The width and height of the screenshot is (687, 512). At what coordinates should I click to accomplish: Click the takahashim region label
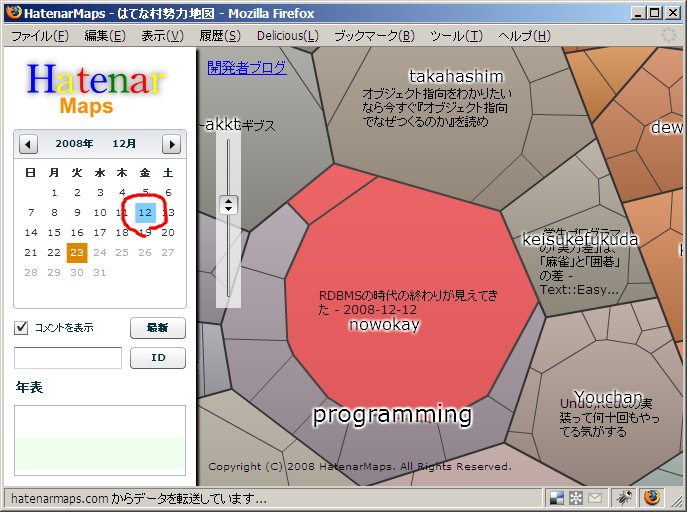[456, 77]
